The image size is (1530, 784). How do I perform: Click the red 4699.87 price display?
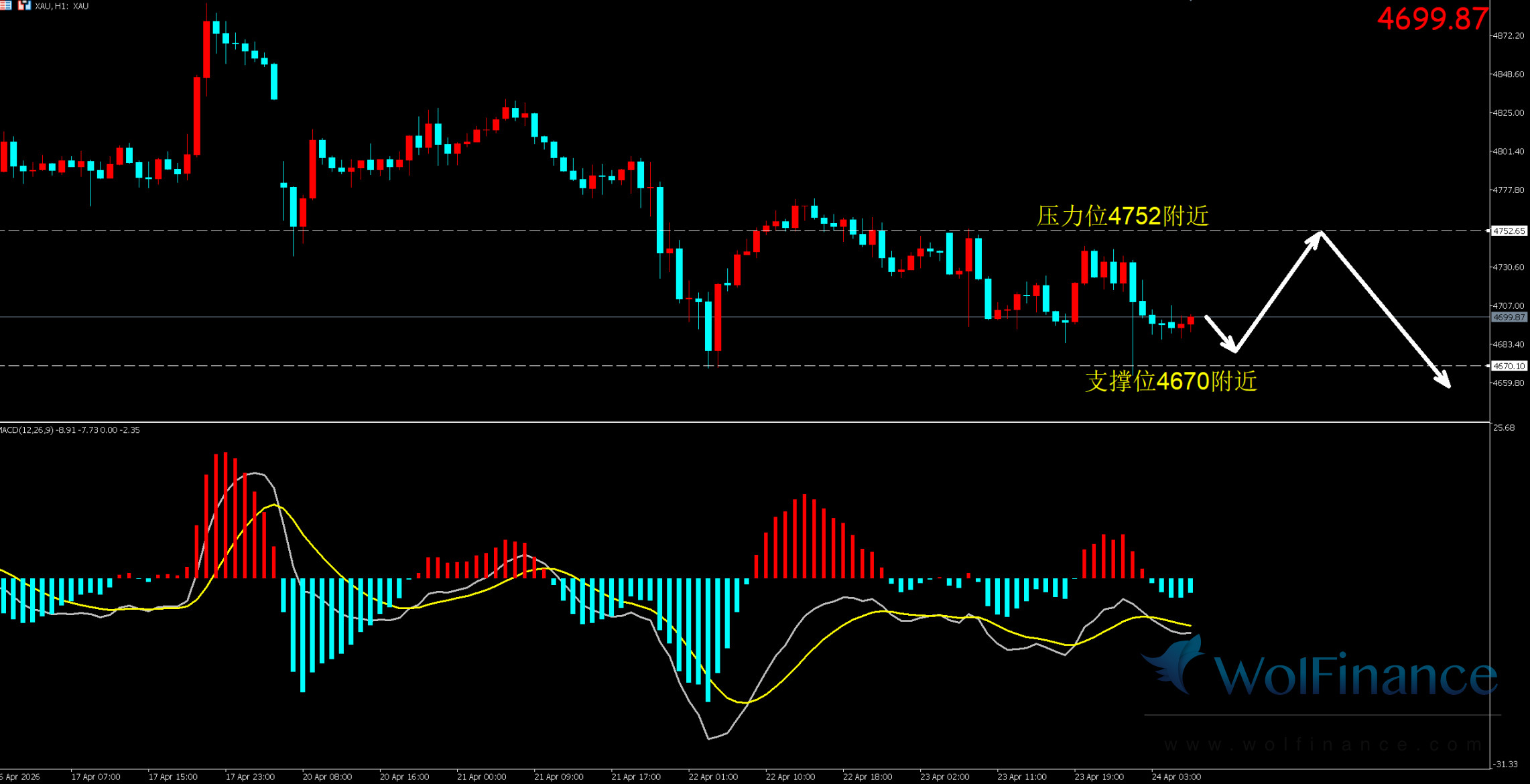click(x=1432, y=19)
